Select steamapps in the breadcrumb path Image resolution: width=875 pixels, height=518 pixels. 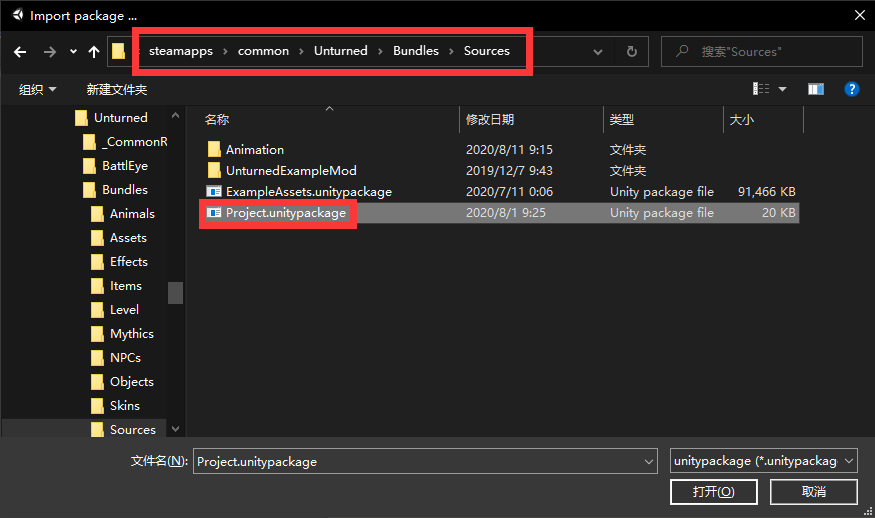pos(181,51)
